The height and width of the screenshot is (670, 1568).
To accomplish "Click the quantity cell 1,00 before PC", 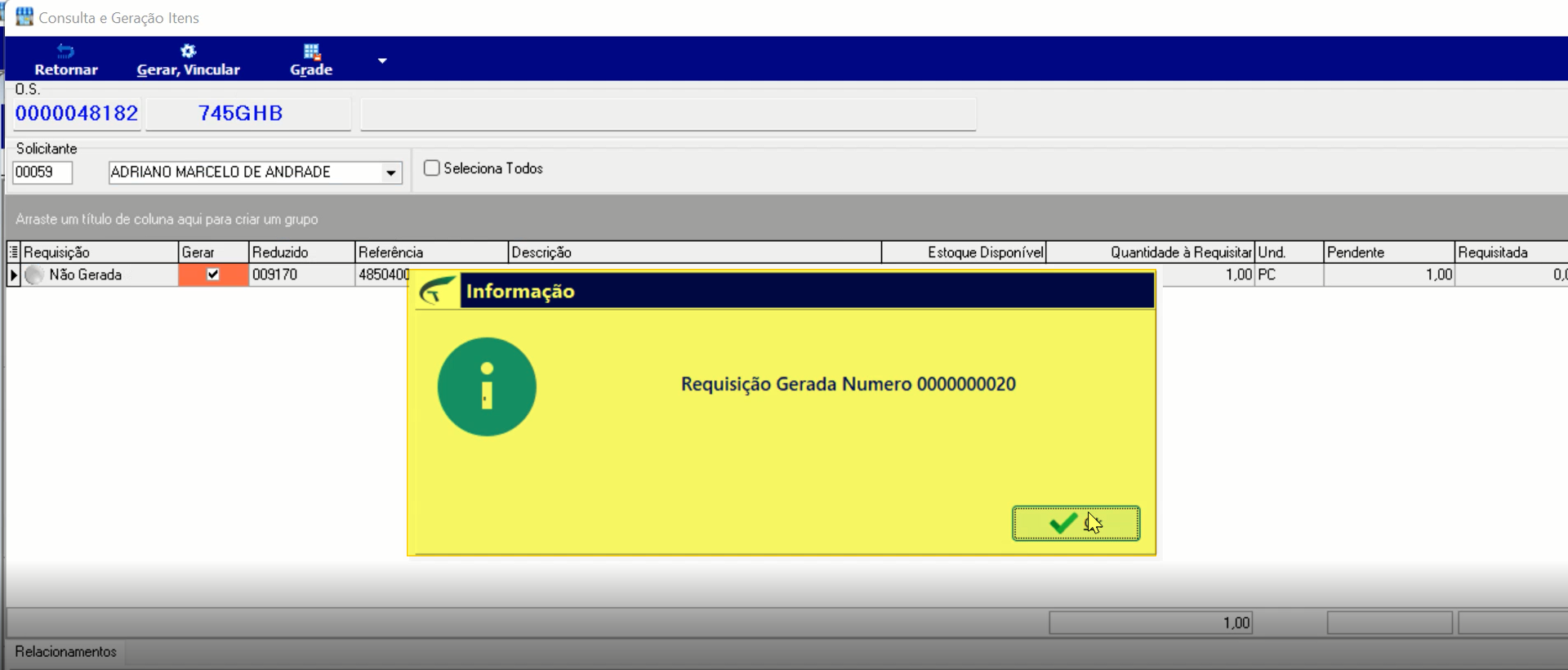I will [1208, 275].
